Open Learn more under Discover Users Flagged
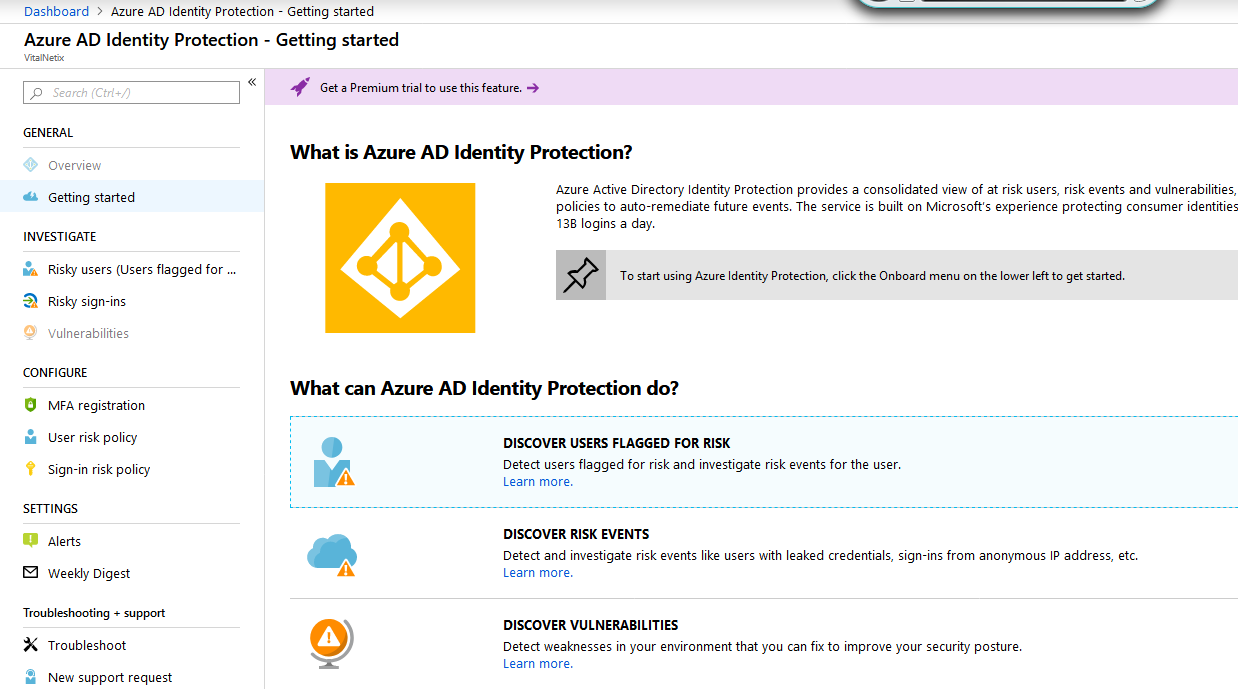Screen dimensions: 1238x689 click(x=538, y=482)
